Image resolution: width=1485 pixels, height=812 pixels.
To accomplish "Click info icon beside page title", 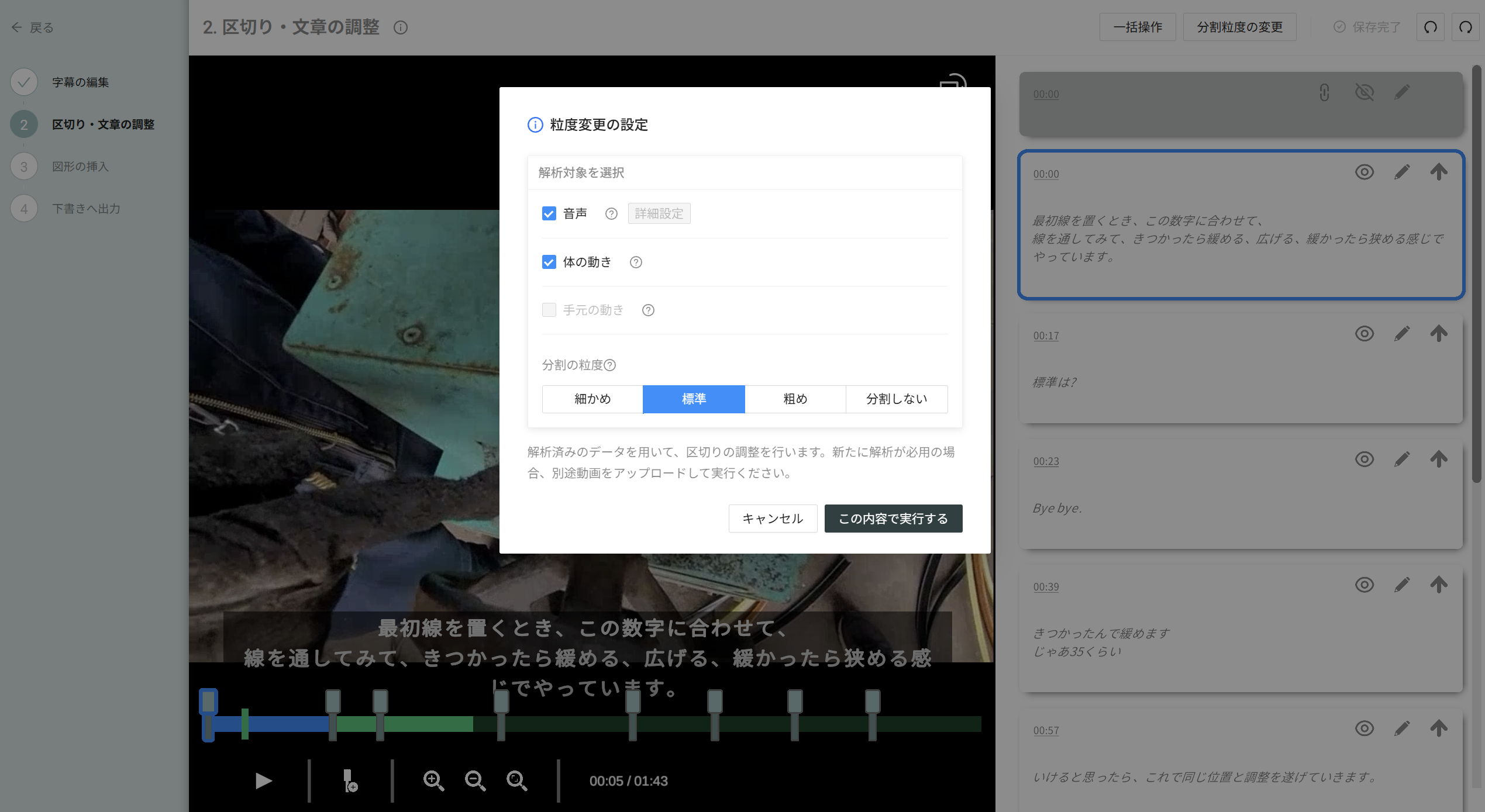I will tap(401, 27).
